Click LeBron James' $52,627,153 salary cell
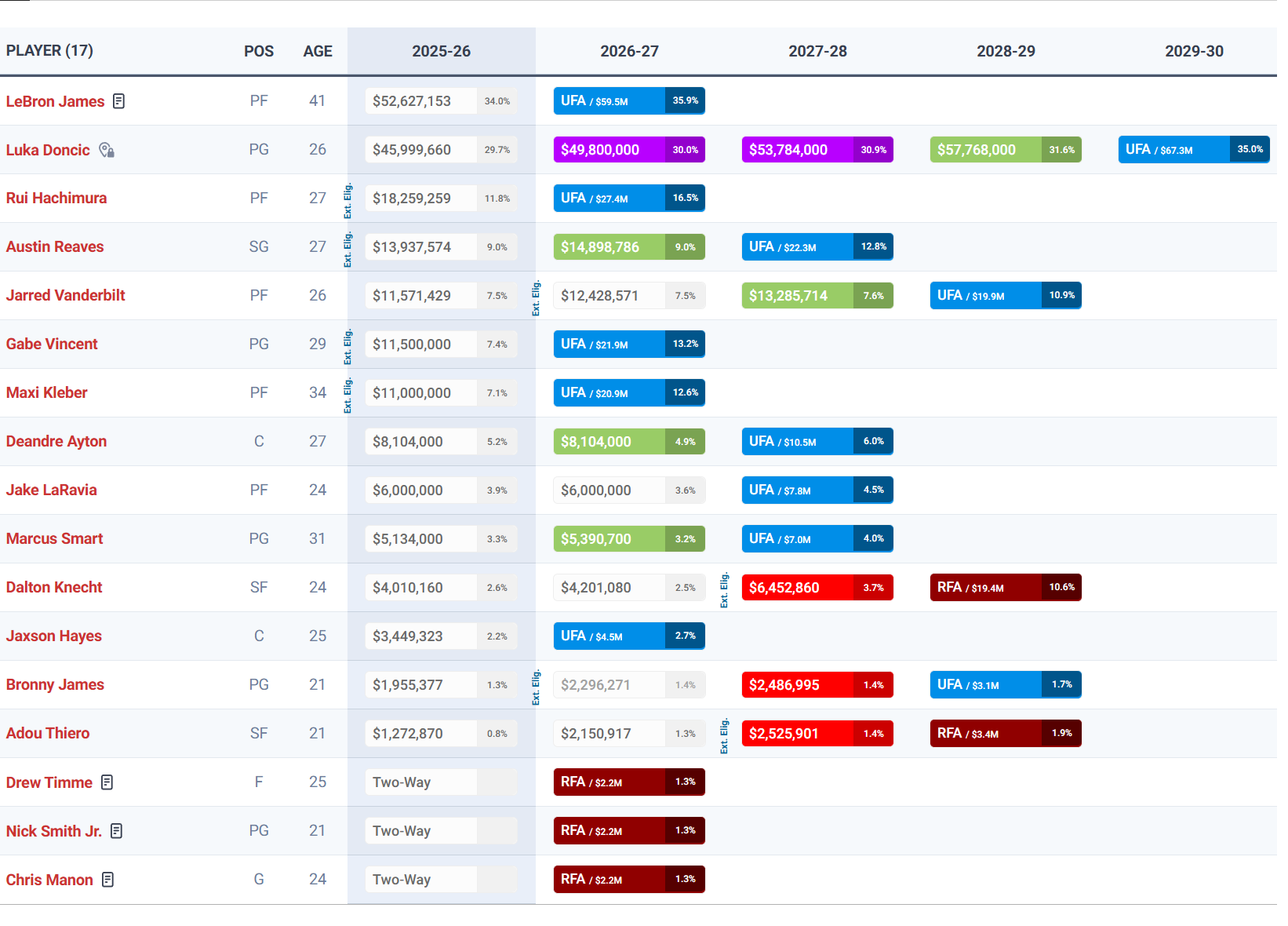The height and width of the screenshot is (926, 1288). 441,101
